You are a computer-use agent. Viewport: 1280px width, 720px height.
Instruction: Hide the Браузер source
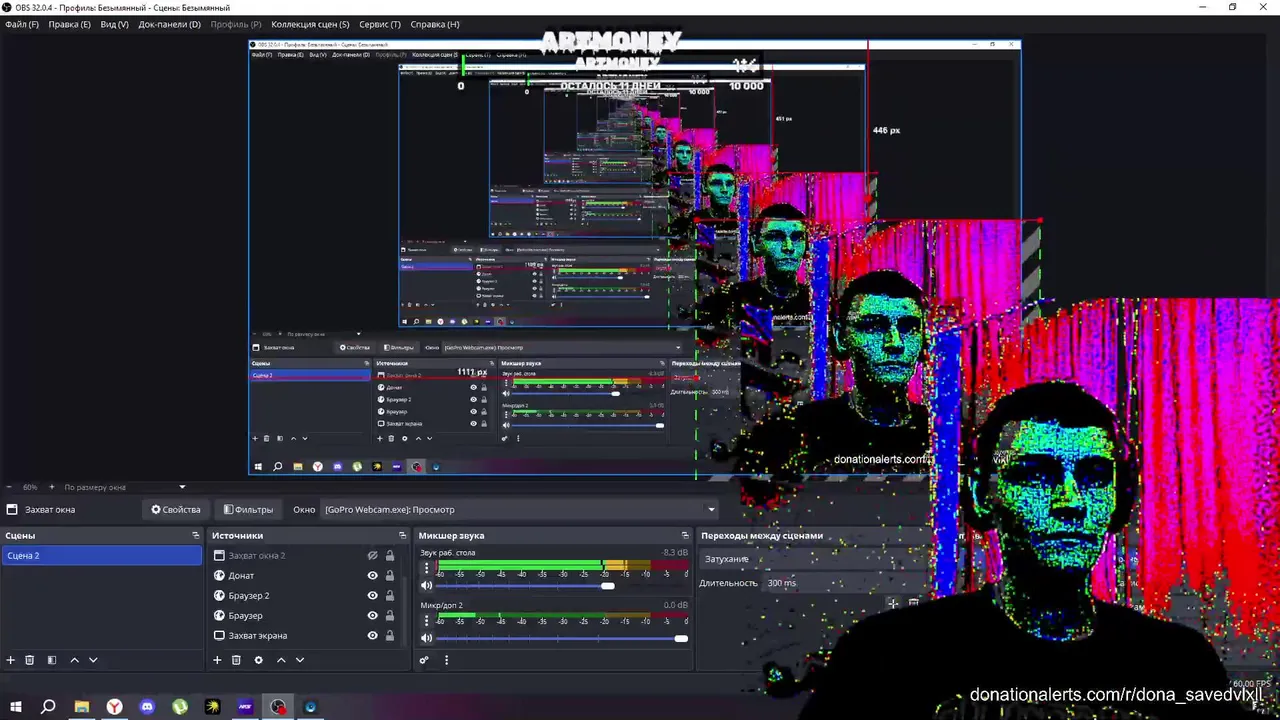point(373,616)
